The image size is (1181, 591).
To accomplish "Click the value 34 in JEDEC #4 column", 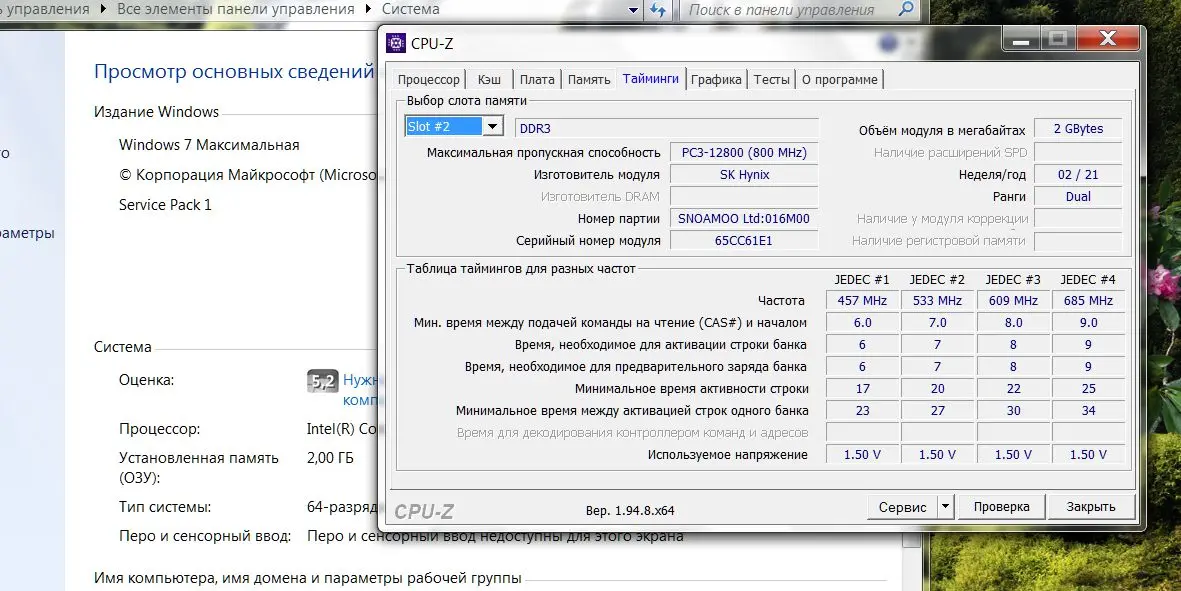I will (x=1088, y=410).
